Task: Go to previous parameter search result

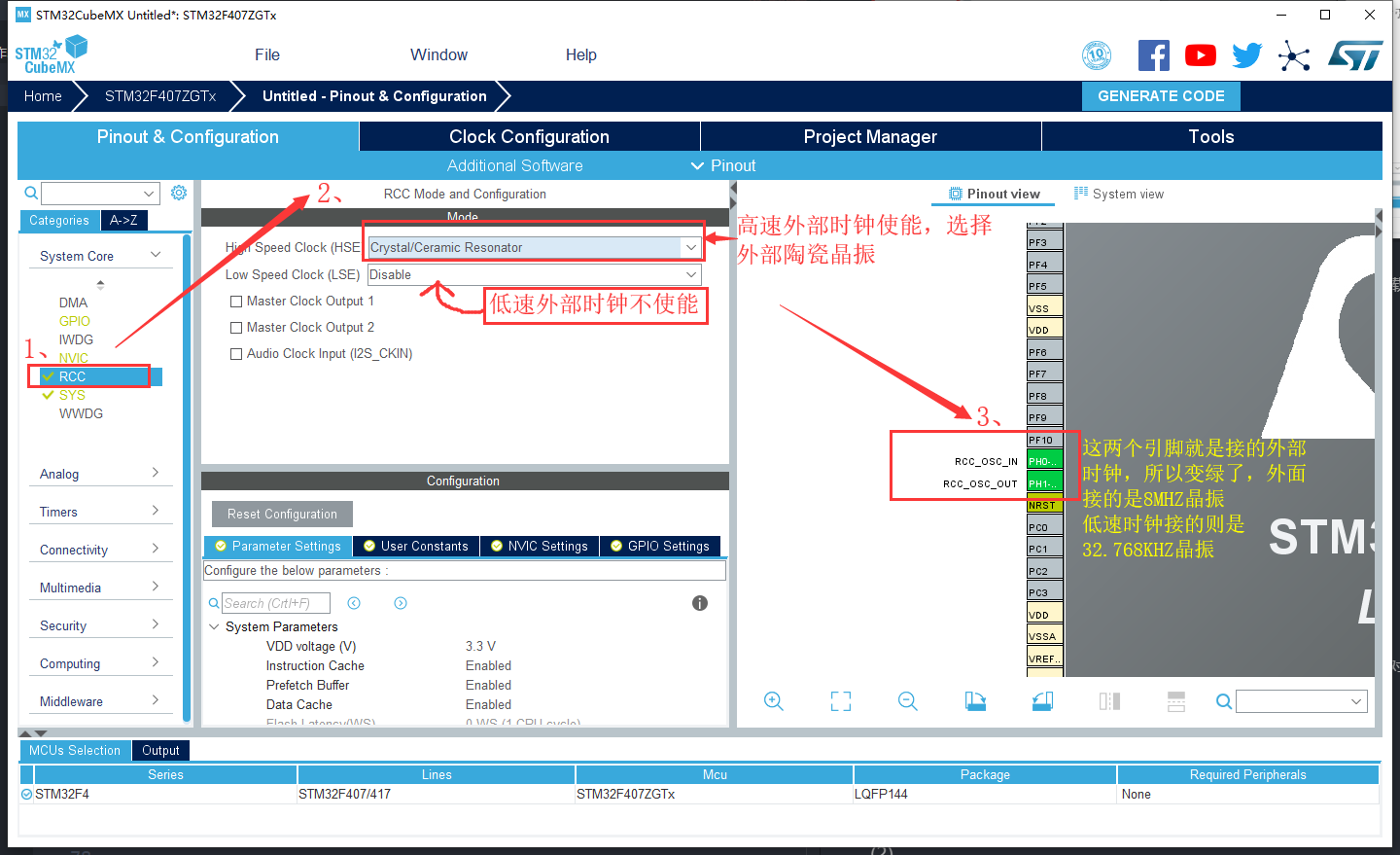Action: 354,603
